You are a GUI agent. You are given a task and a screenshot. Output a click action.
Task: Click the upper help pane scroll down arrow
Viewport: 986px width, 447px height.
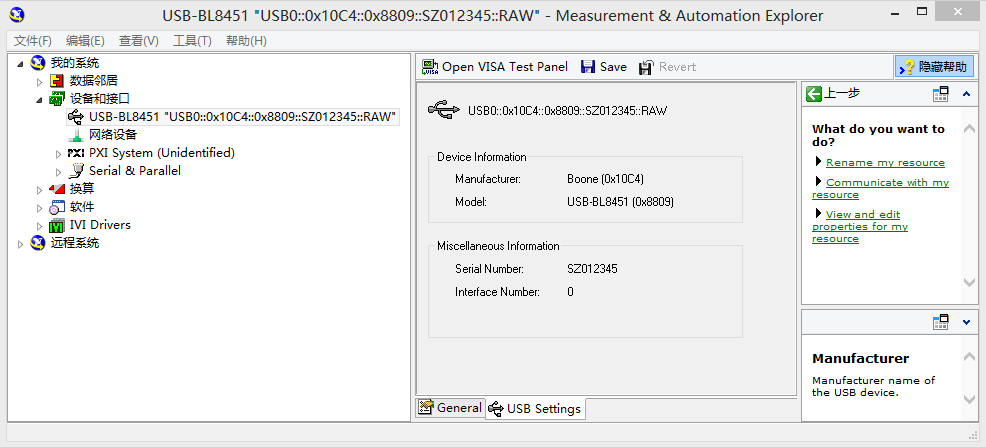[970, 282]
